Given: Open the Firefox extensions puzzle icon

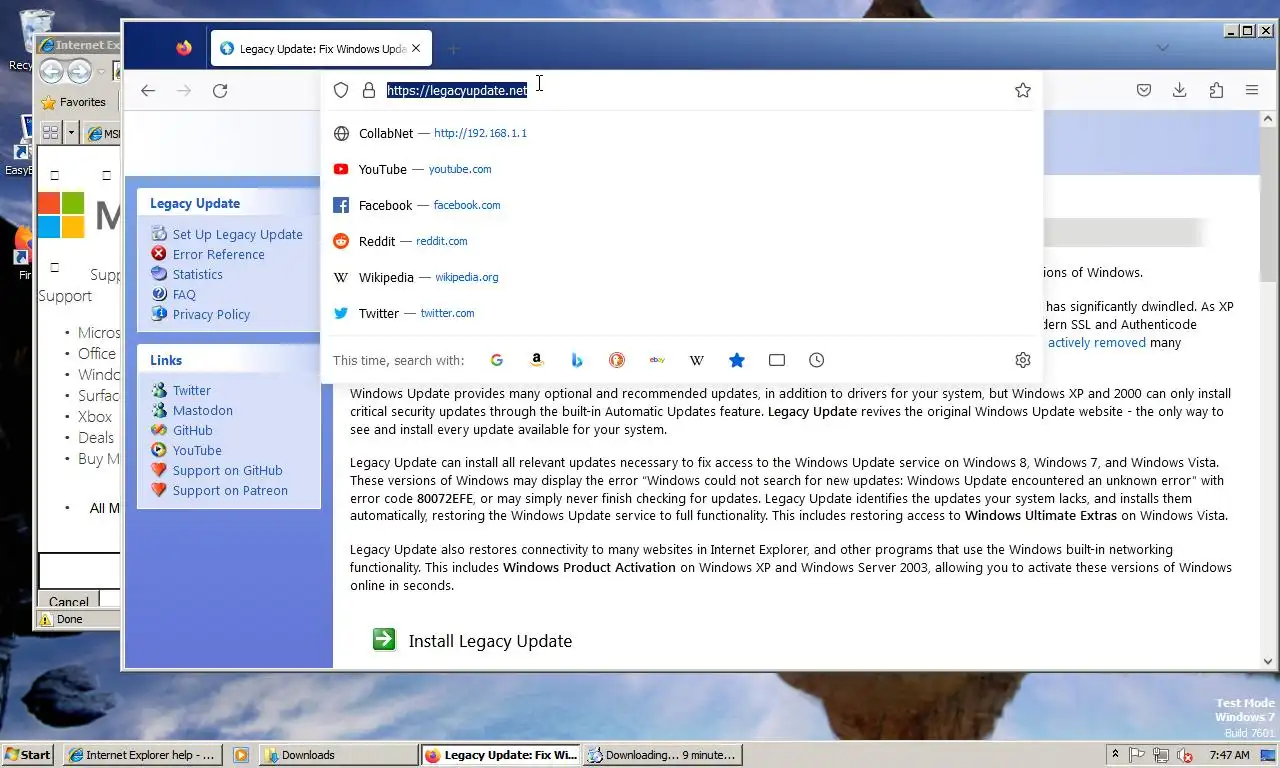Looking at the screenshot, I should [1216, 90].
